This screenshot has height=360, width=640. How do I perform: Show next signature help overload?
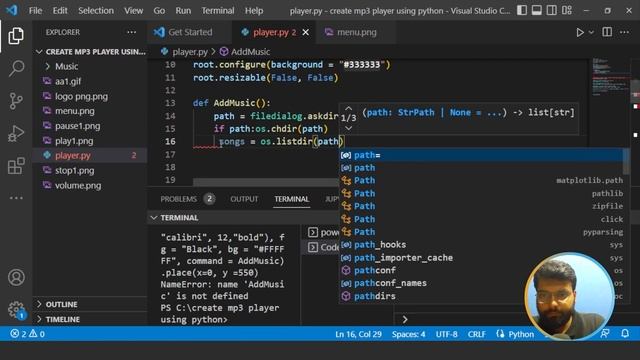pos(349,128)
